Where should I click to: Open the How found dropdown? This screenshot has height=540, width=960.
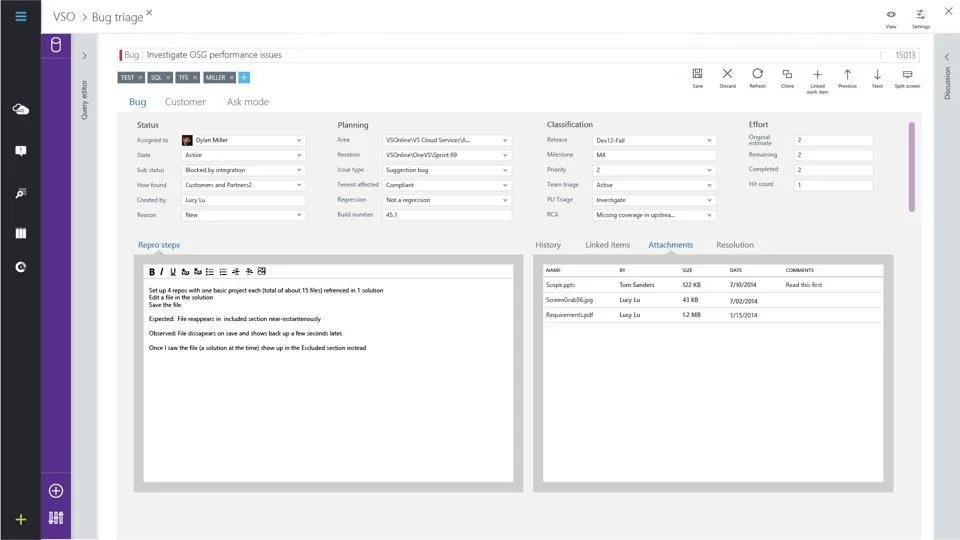(243, 185)
